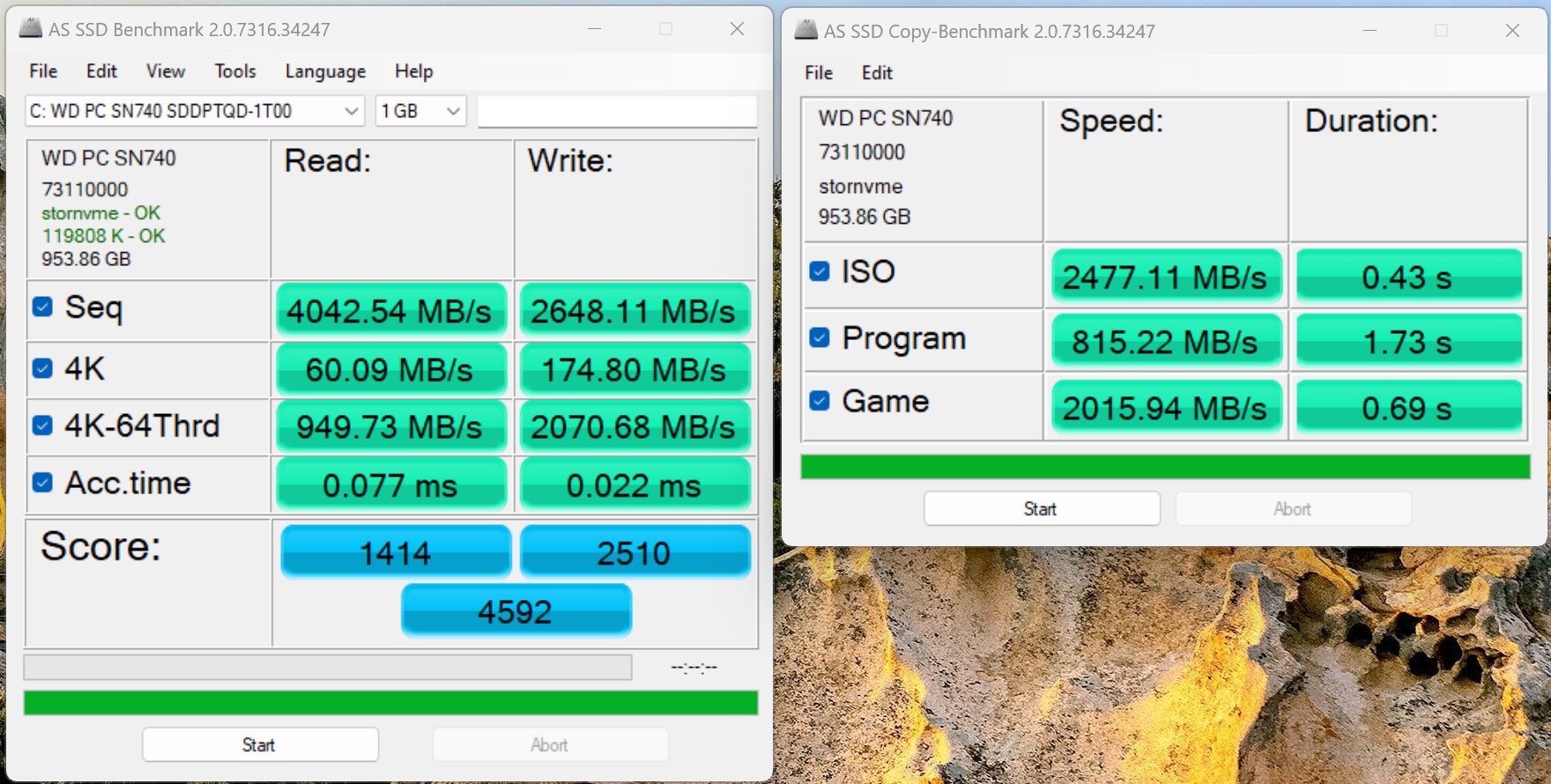Image resolution: width=1551 pixels, height=784 pixels.
Task: Click Game duration value 0.69 s
Action: tap(1408, 407)
